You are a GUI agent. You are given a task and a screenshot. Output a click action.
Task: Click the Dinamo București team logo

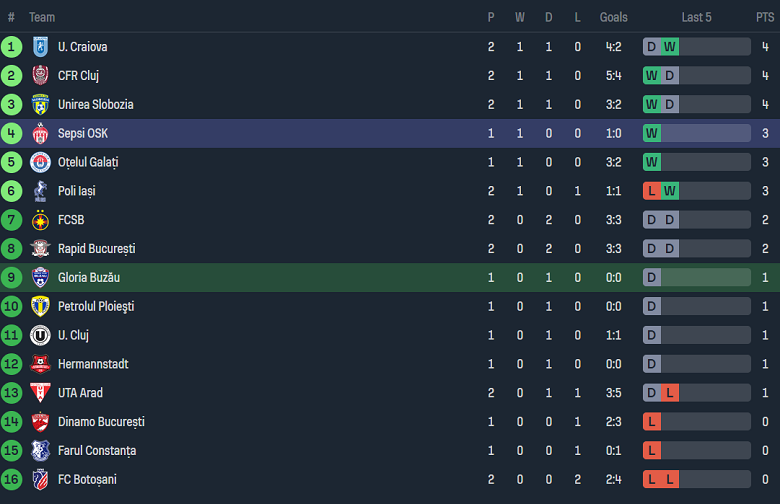point(40,422)
